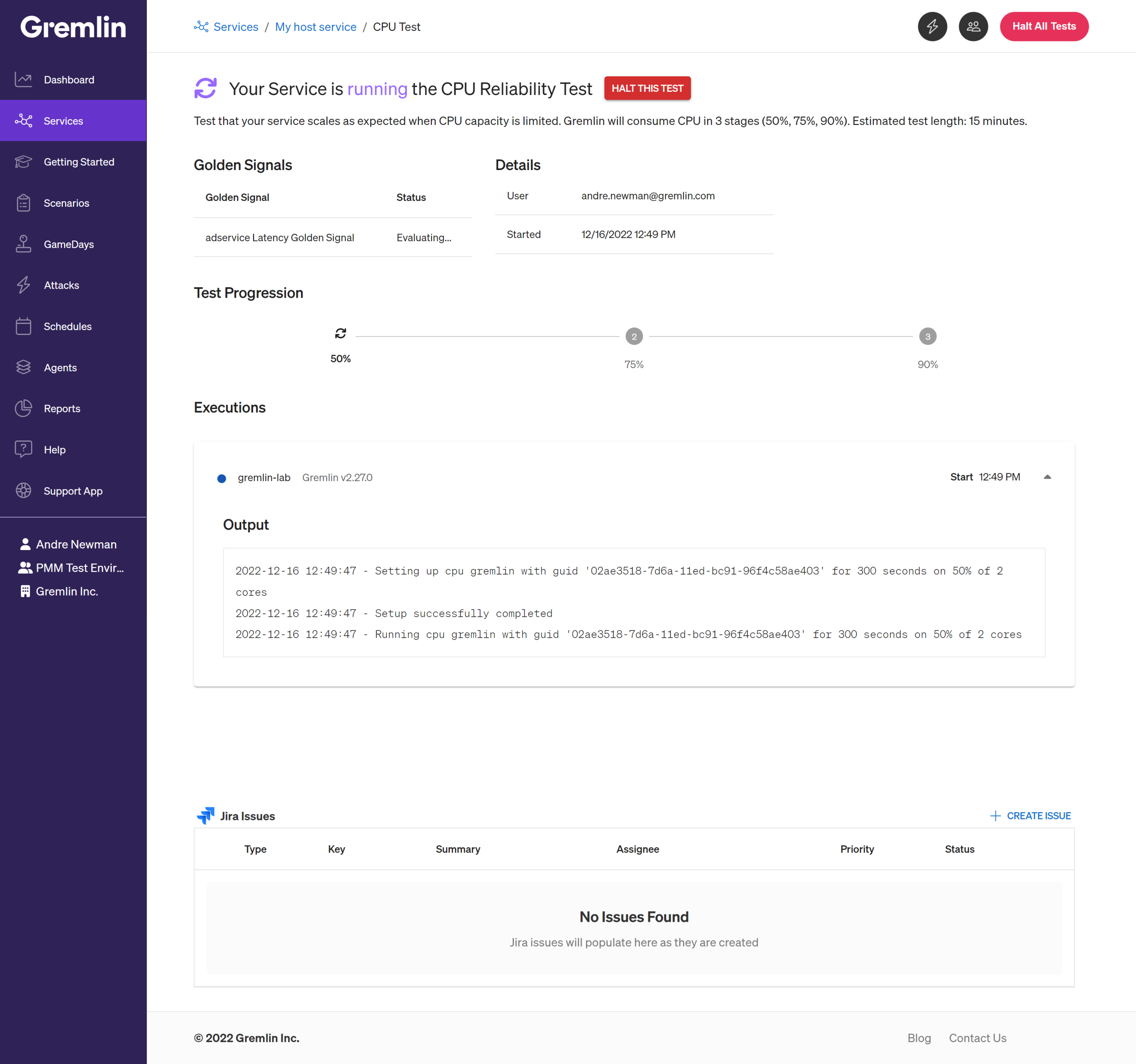1136x1064 pixels.
Task: Click the team members icon in header
Action: tap(974, 26)
